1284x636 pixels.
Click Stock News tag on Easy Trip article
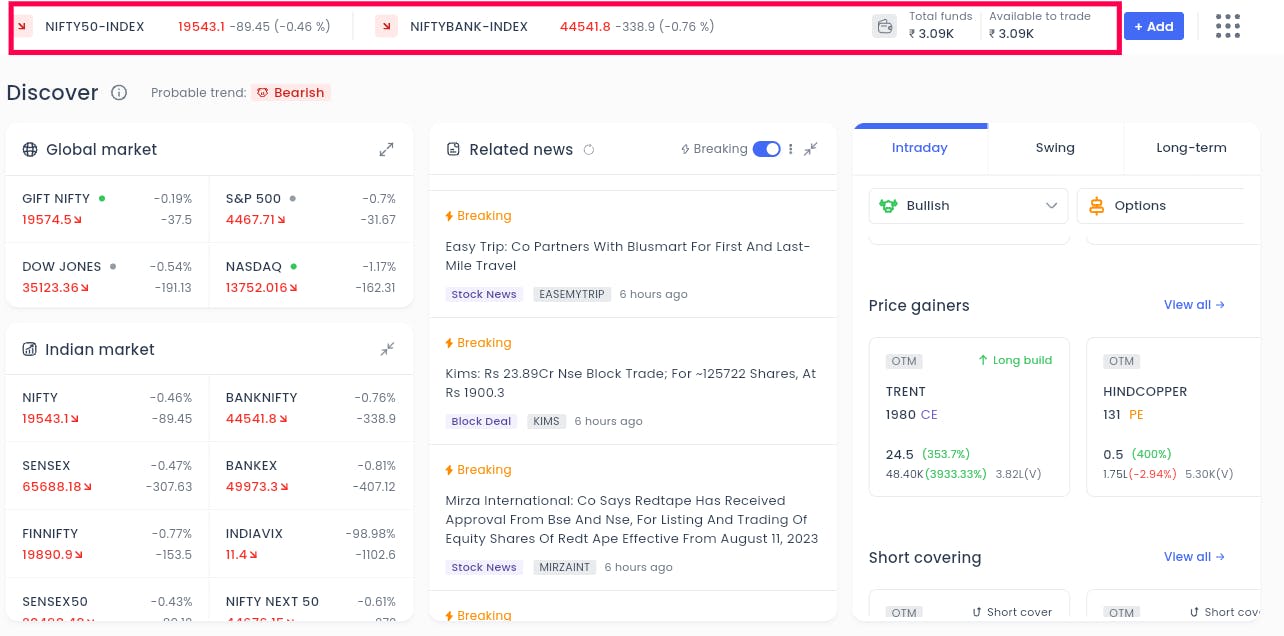[x=484, y=294]
